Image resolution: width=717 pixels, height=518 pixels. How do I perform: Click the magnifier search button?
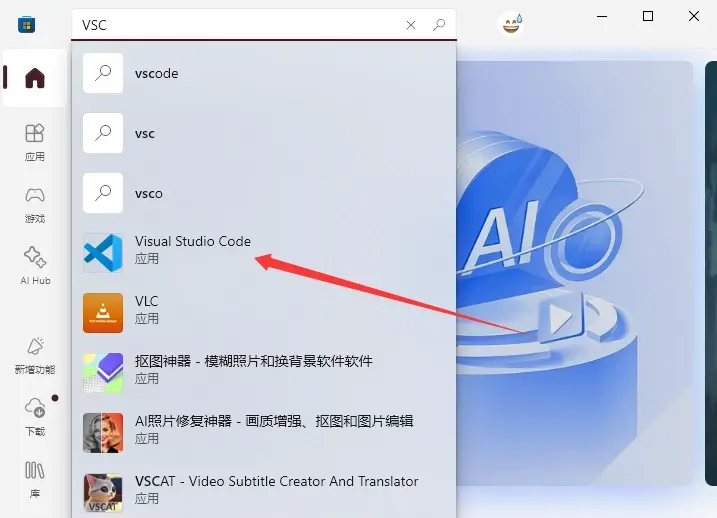[439, 25]
